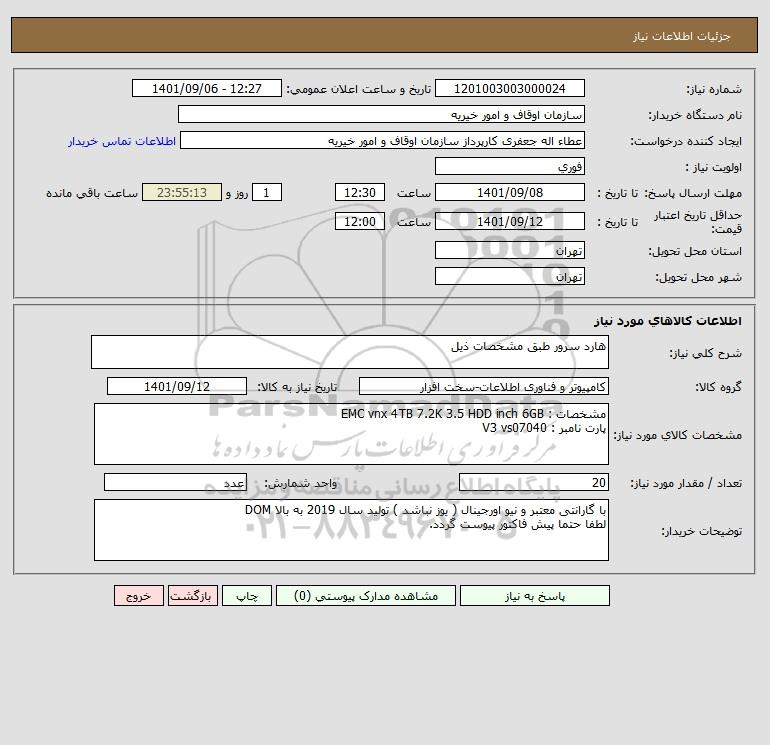The width and height of the screenshot is (770, 745).
Task: Click the label اولویت نیاز
Action: point(714,167)
